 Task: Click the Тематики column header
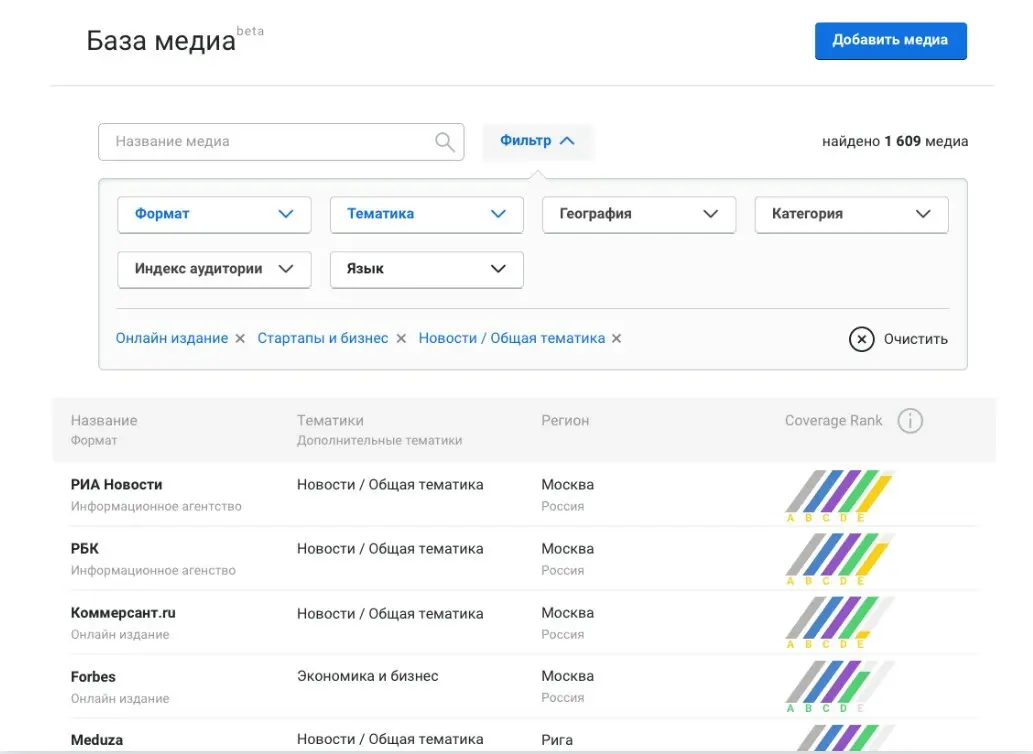pyautogui.click(x=330, y=420)
